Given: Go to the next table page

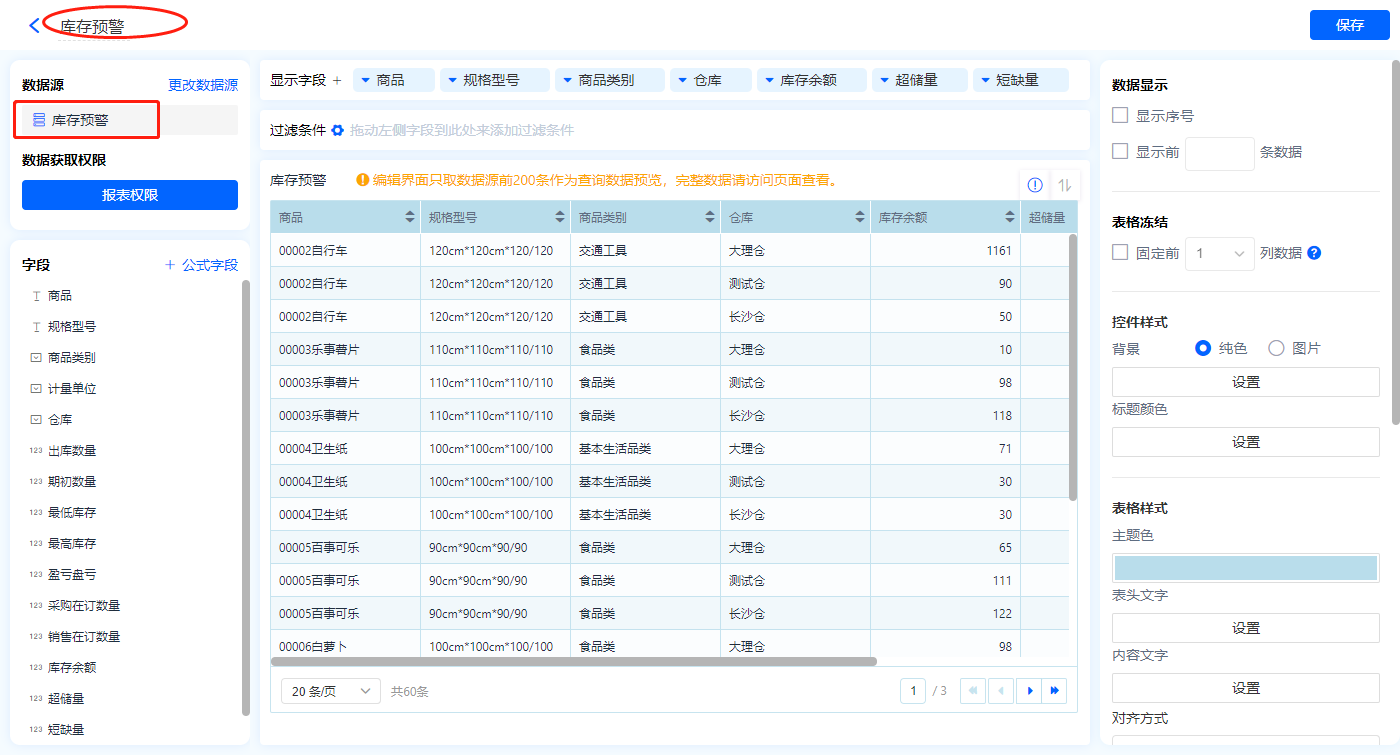Looking at the screenshot, I should pyautogui.click(x=1028, y=691).
